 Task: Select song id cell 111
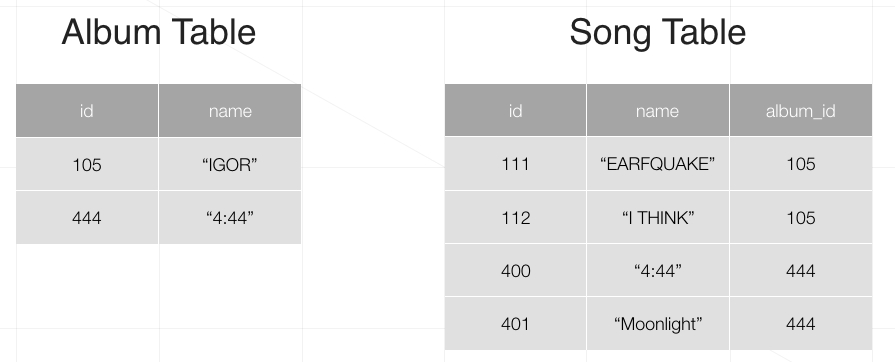(x=515, y=164)
